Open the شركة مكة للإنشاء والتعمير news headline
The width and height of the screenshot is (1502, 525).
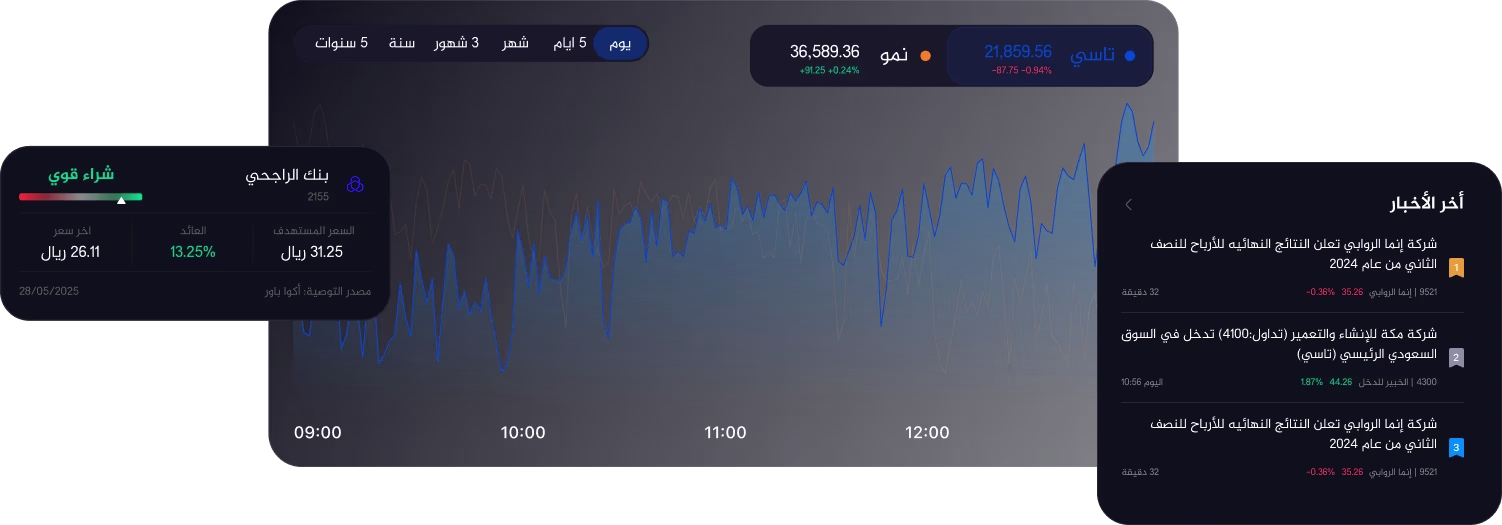tap(1279, 343)
